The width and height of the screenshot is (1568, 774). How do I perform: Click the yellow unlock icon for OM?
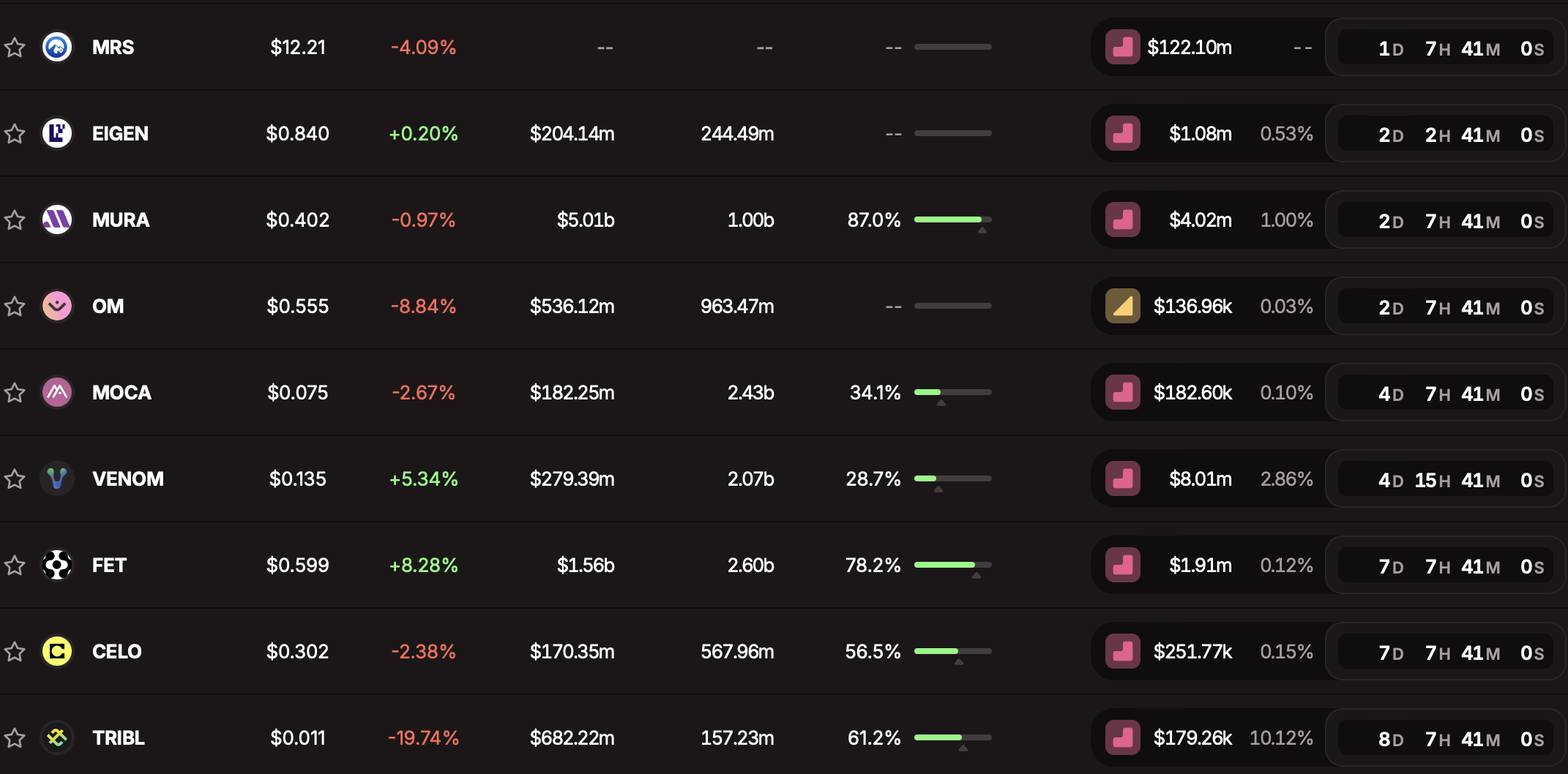point(1123,307)
